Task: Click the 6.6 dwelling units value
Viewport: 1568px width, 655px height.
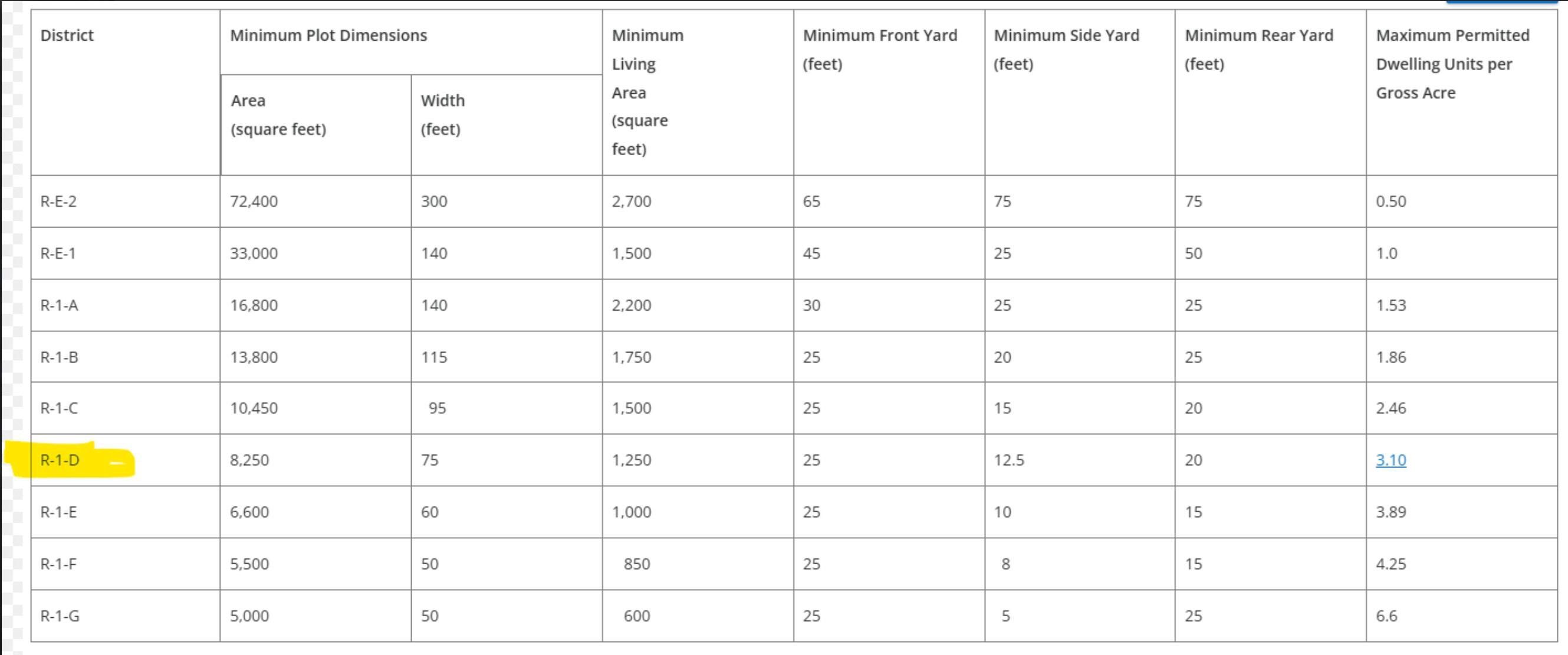Action: 1386,616
